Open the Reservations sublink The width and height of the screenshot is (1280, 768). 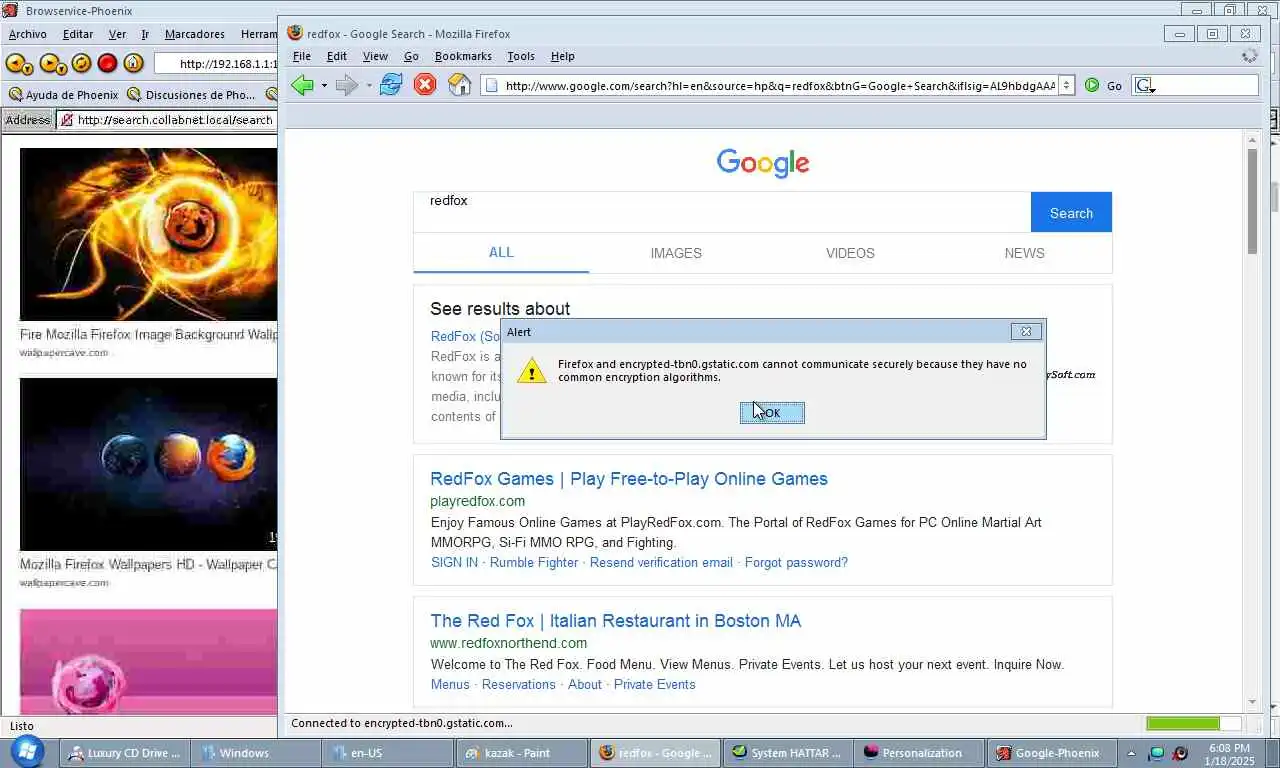[518, 684]
